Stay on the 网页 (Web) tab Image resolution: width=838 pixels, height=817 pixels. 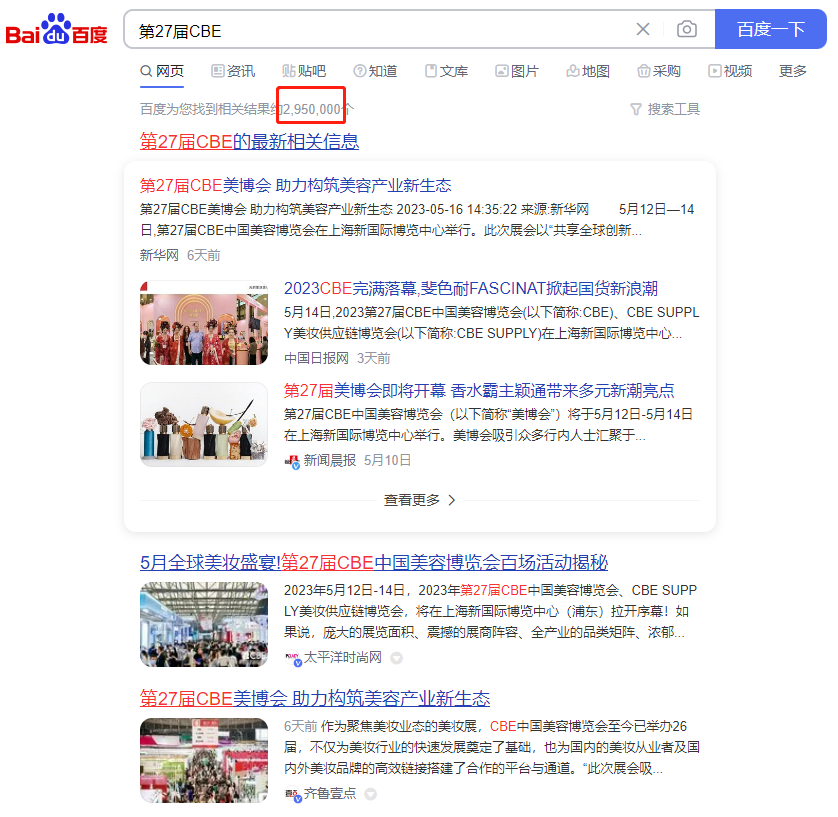[162, 71]
